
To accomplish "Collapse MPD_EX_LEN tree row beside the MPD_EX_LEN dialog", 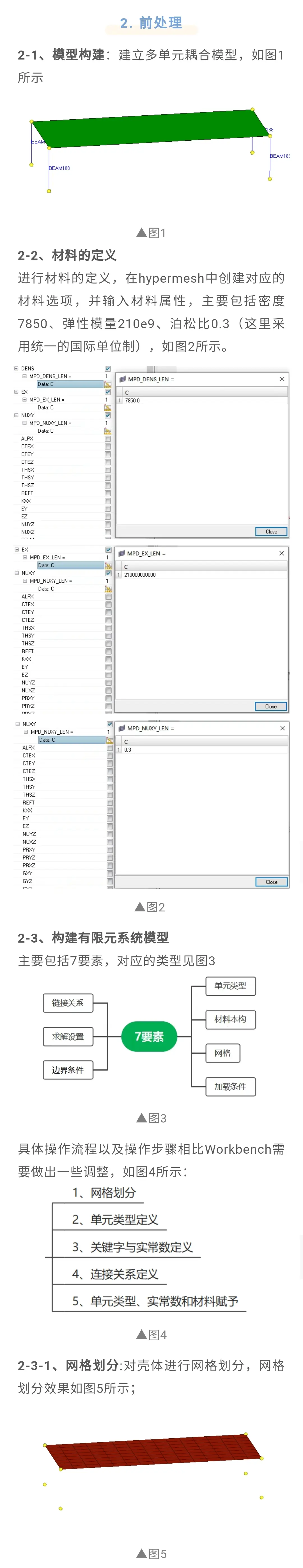I will 25,557.
